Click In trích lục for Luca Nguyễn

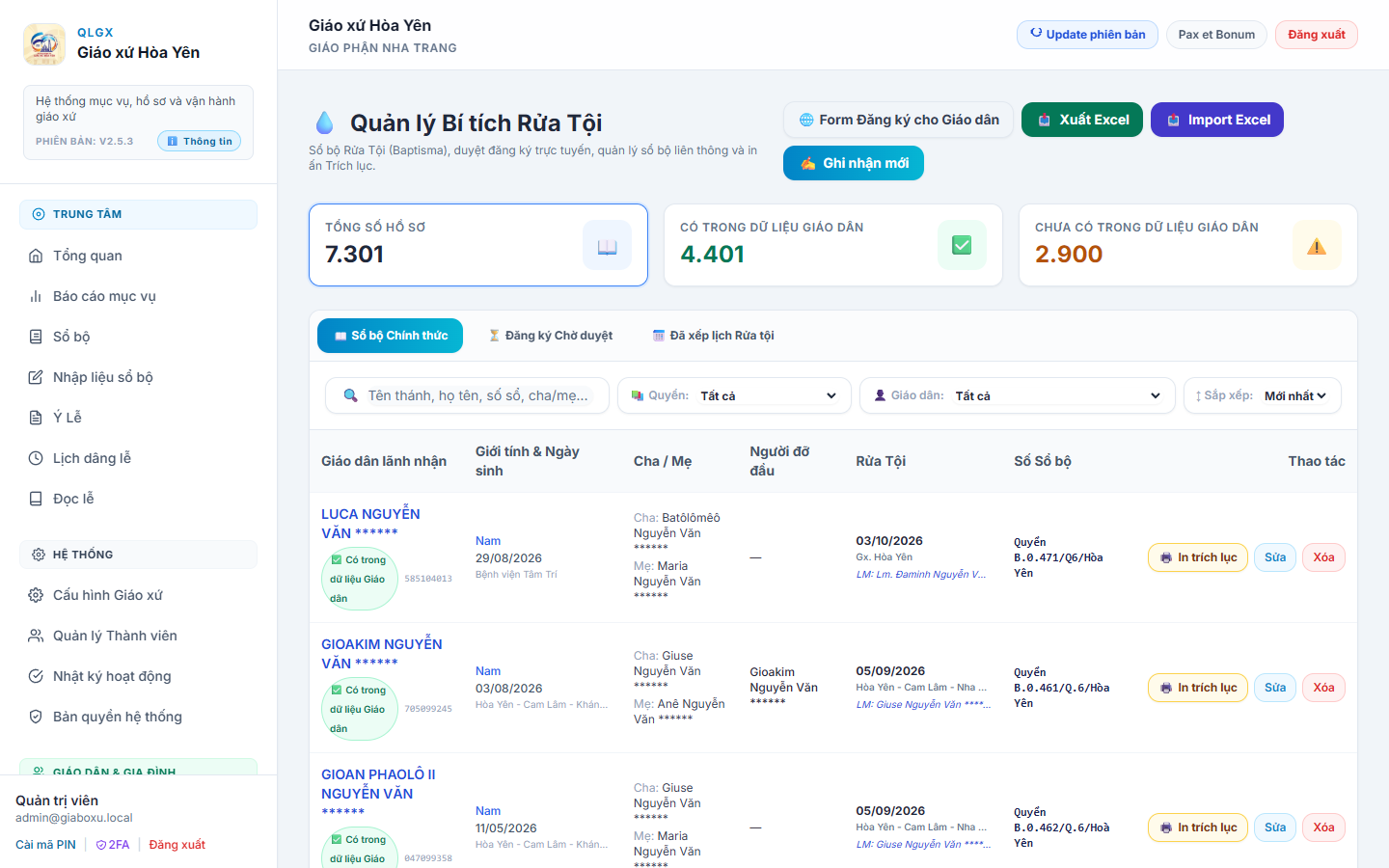click(1198, 557)
